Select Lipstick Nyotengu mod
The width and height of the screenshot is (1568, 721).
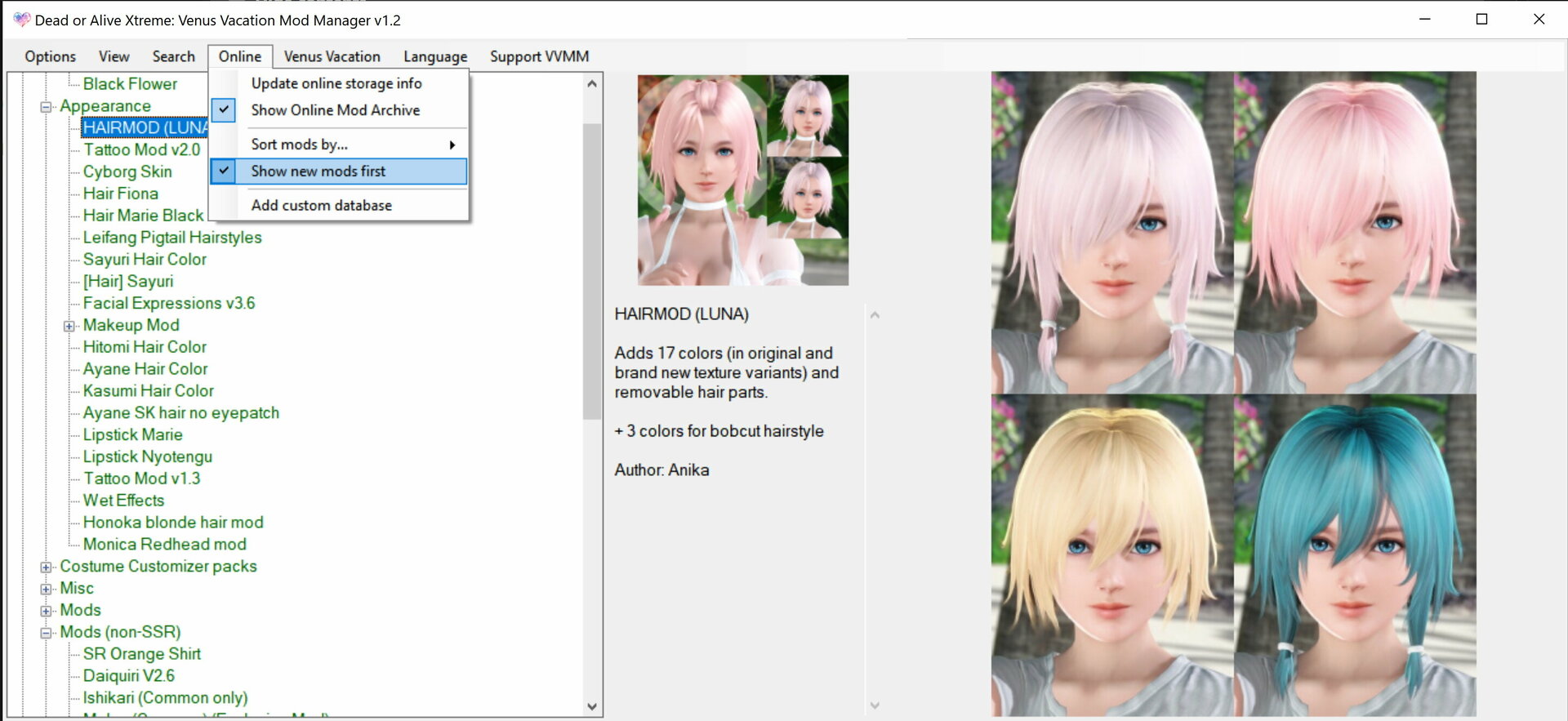[x=147, y=457]
